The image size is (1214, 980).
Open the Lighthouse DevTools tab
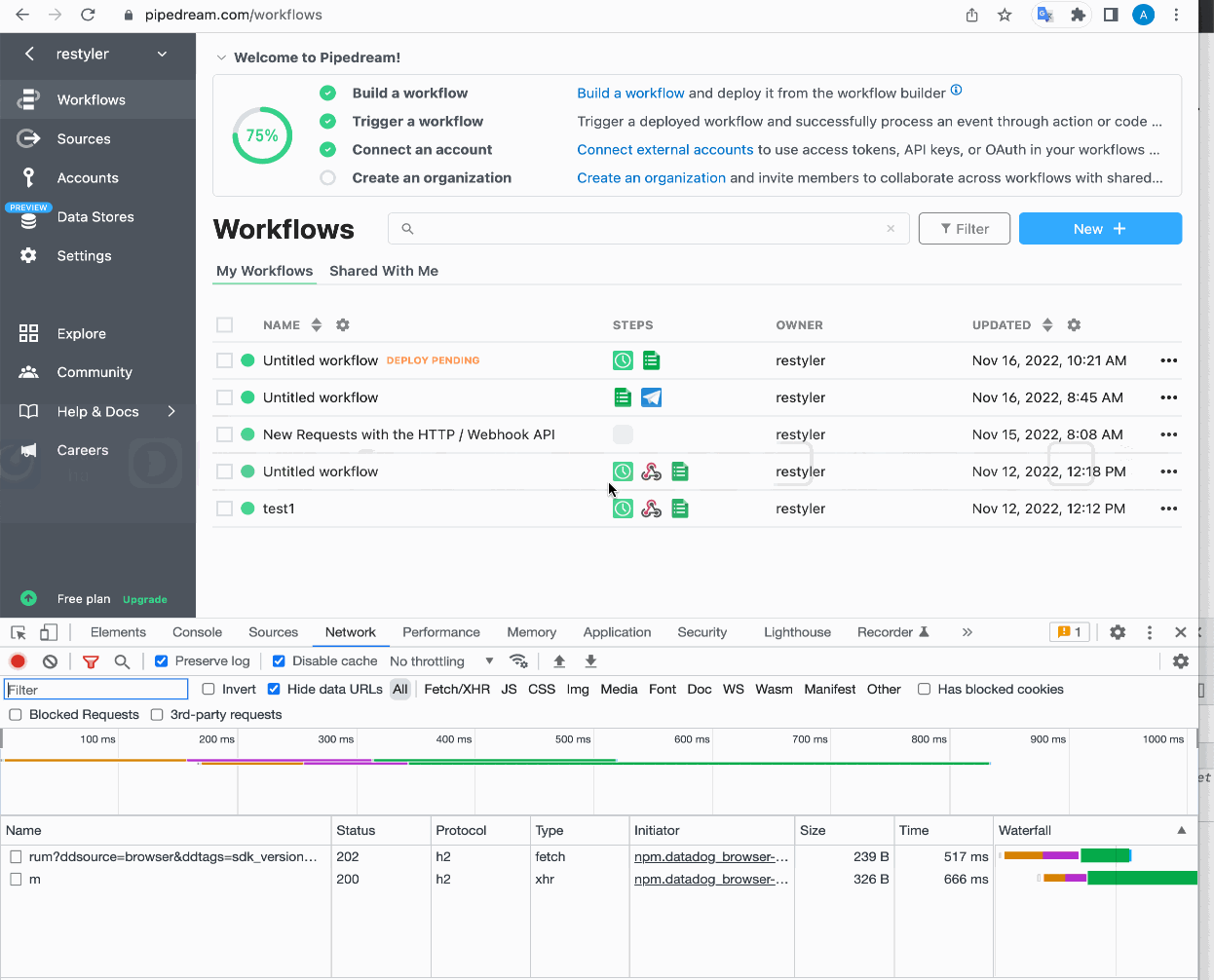coord(797,632)
